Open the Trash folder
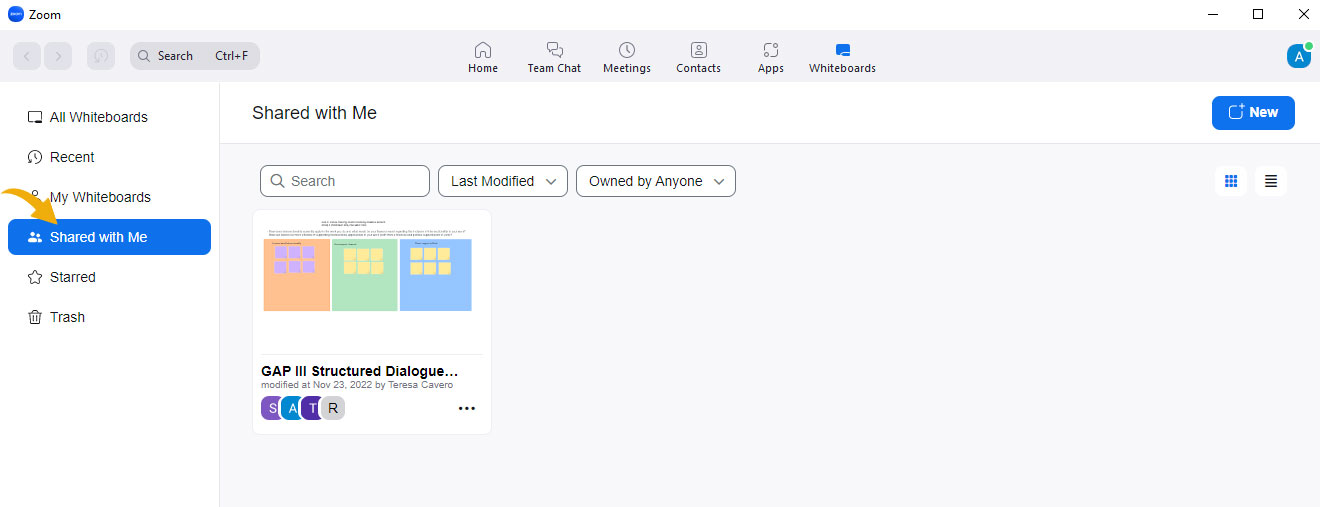 tap(110, 317)
